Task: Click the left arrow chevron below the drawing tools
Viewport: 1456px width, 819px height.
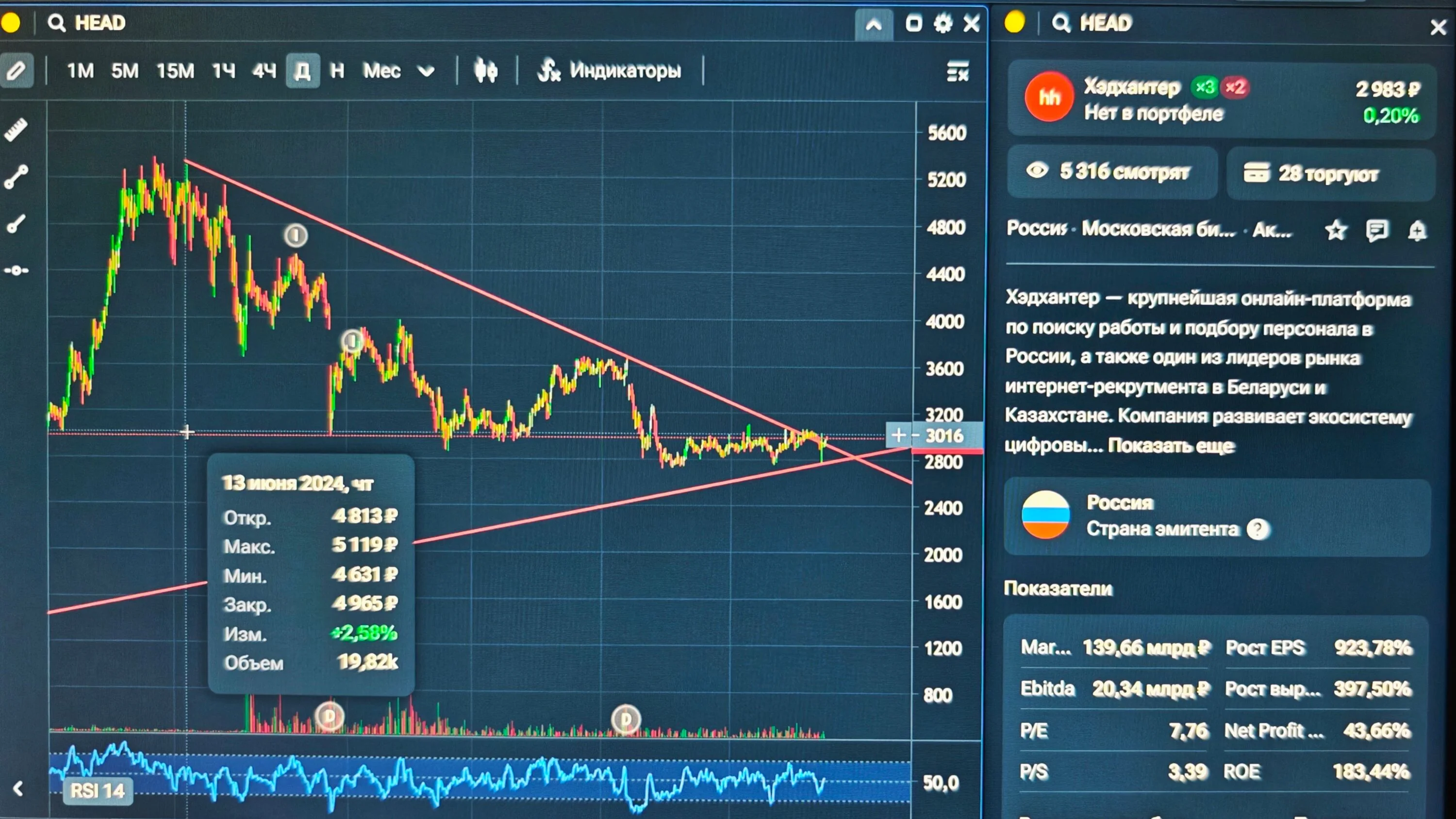Action: click(x=18, y=788)
